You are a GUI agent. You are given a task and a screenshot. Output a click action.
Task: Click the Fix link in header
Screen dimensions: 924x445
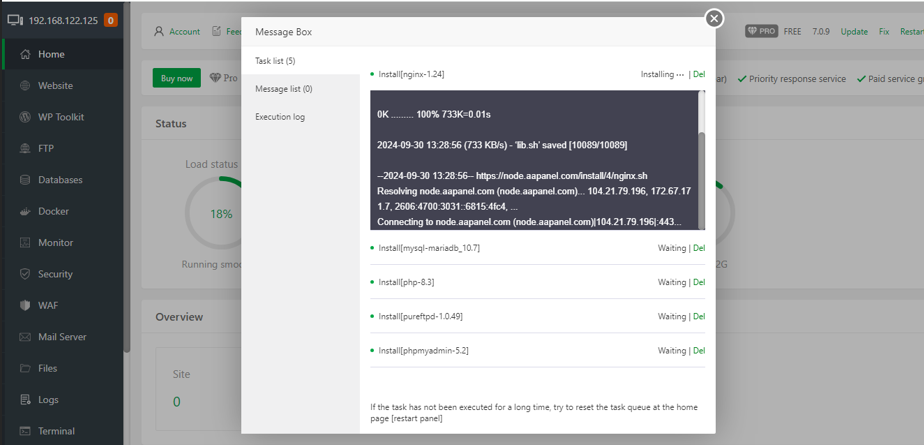click(884, 32)
